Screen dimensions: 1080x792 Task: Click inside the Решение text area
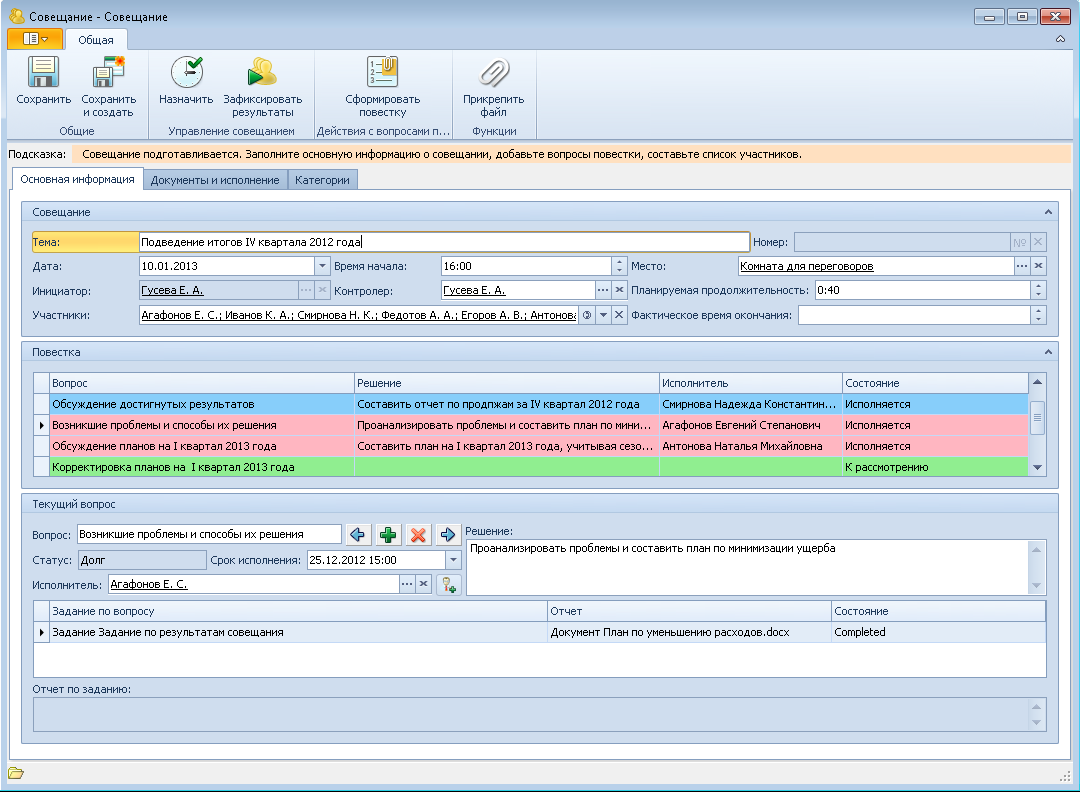pos(748,567)
